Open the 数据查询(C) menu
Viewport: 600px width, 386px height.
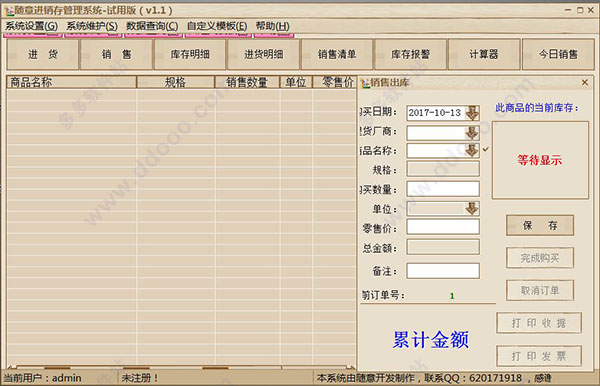(152, 26)
